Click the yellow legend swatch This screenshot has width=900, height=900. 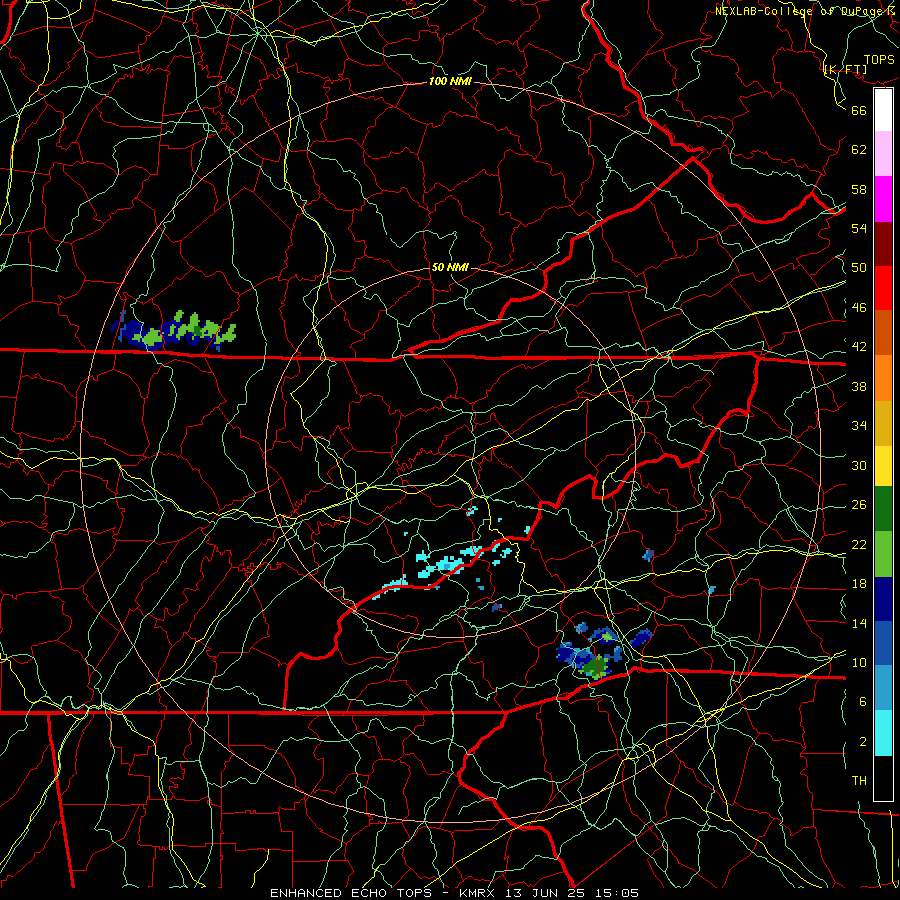coord(883,465)
